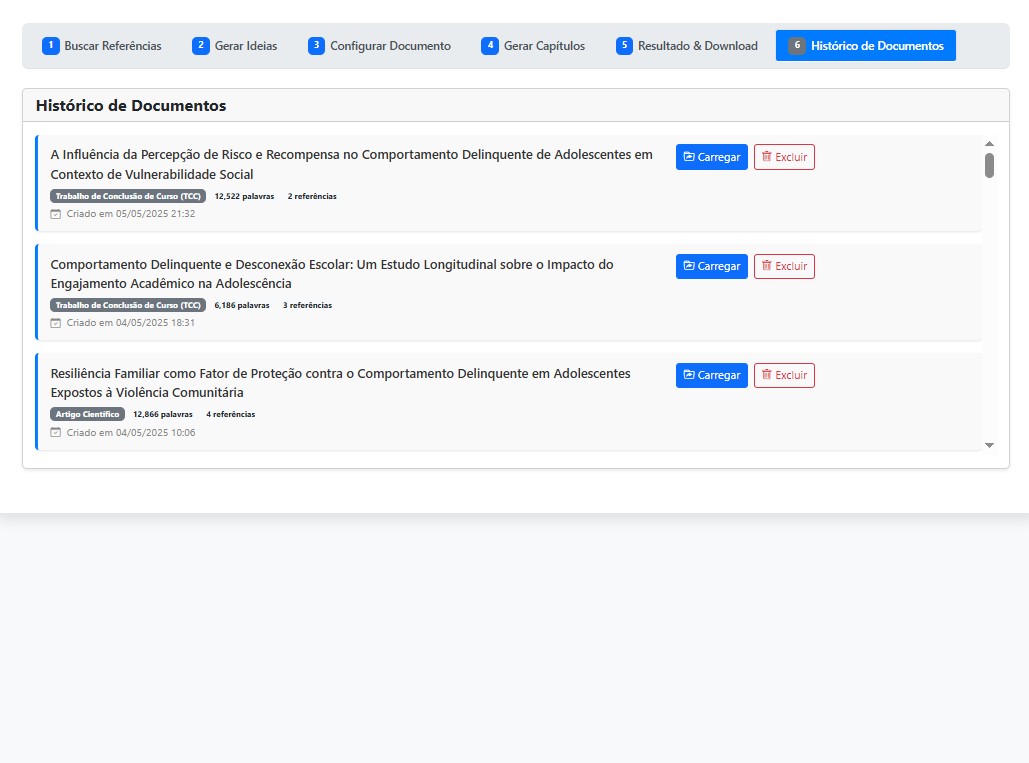
Task: Click the document list scrollbar thumb
Action: tap(989, 165)
